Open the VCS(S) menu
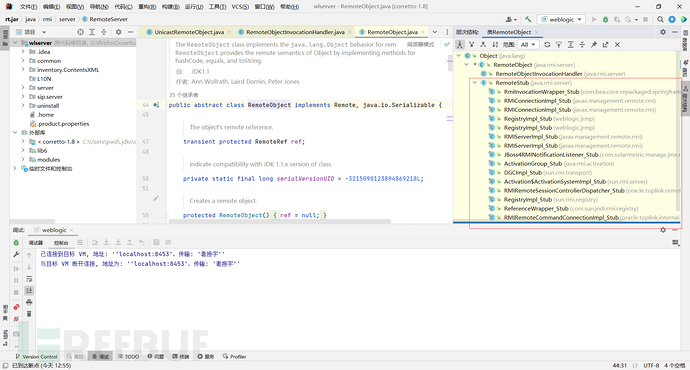The width and height of the screenshot is (690, 370). click(x=240, y=7)
